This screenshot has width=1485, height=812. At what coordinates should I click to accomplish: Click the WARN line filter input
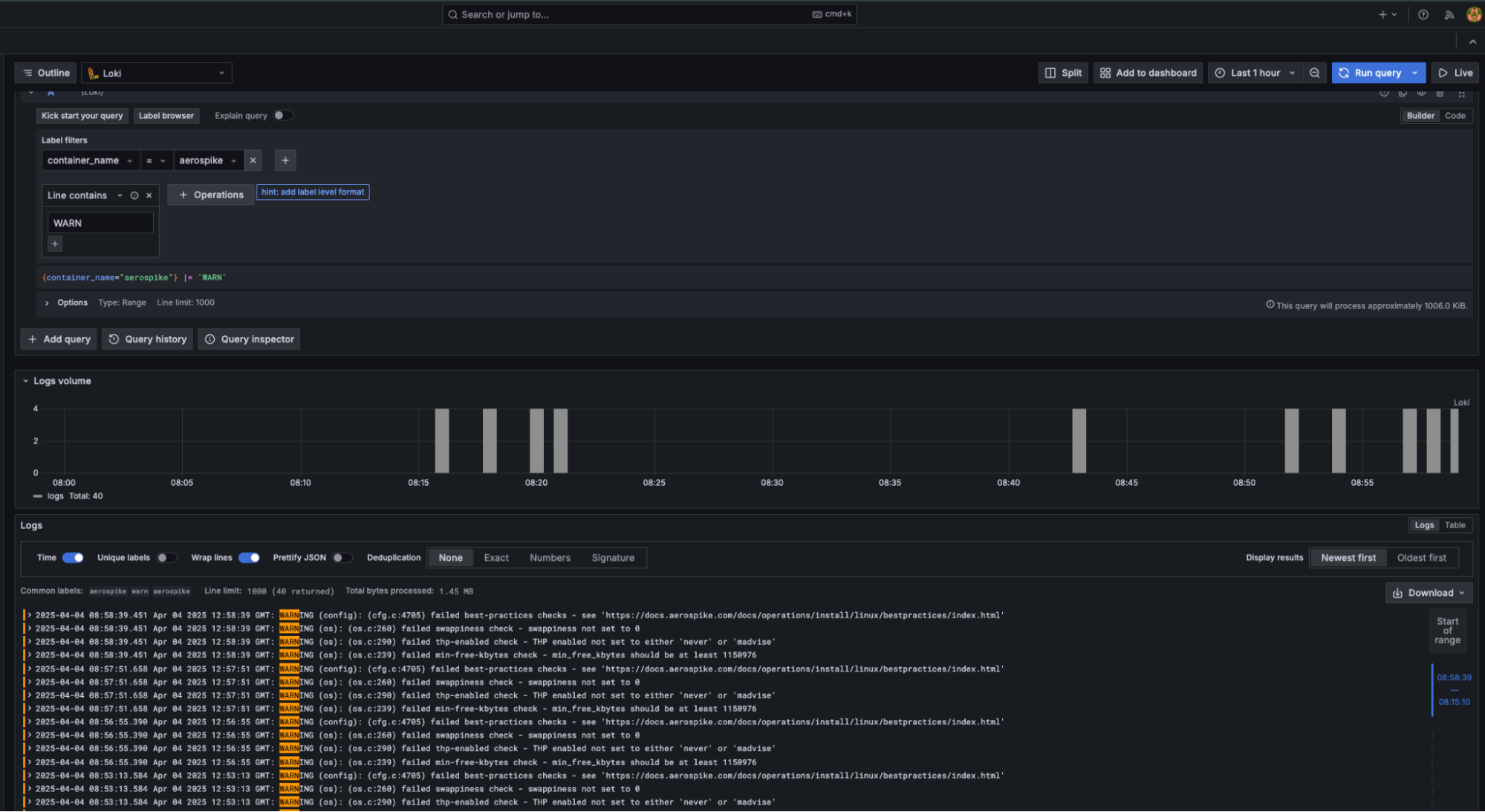click(100, 223)
